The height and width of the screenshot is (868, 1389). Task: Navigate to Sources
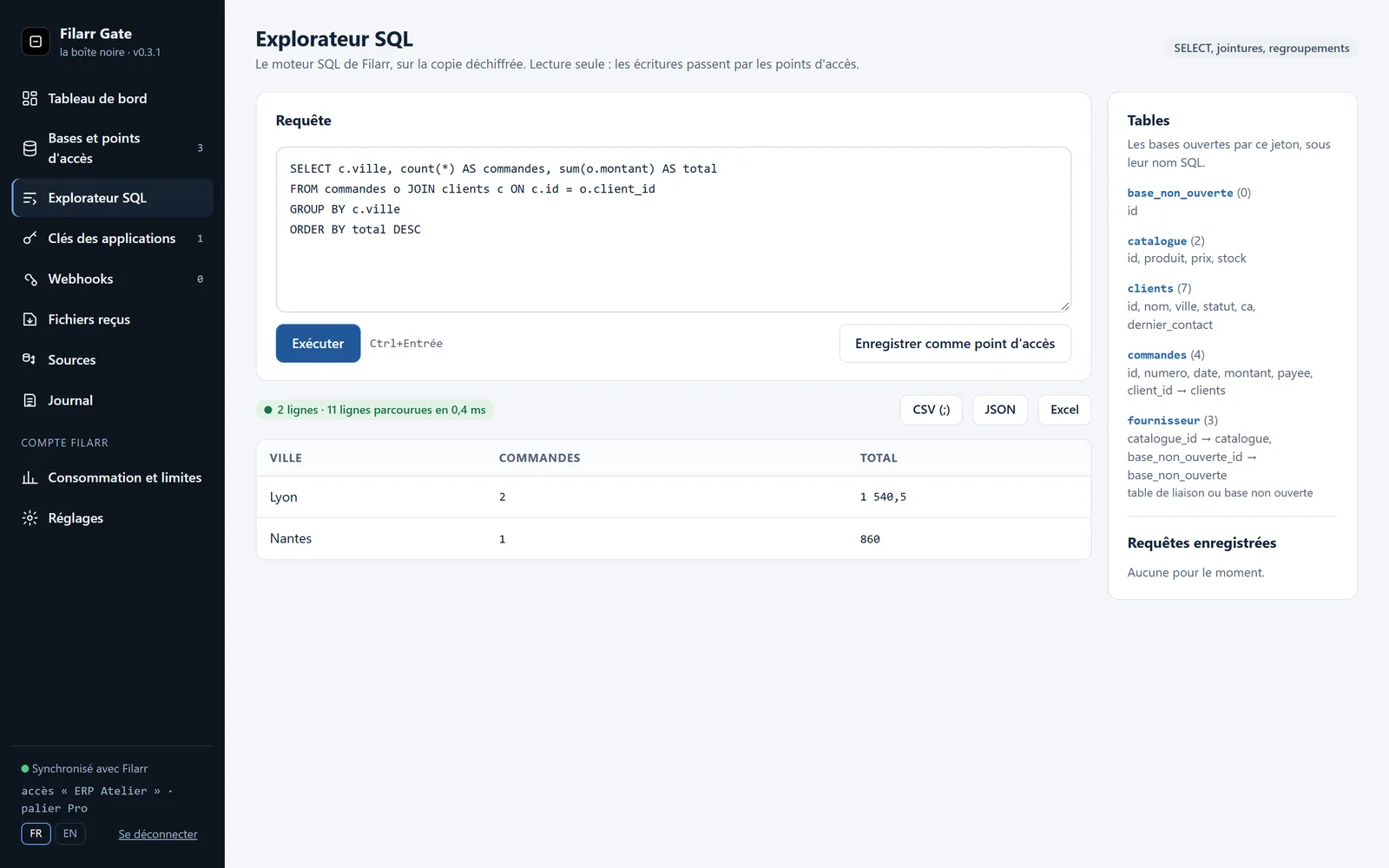(x=112, y=360)
